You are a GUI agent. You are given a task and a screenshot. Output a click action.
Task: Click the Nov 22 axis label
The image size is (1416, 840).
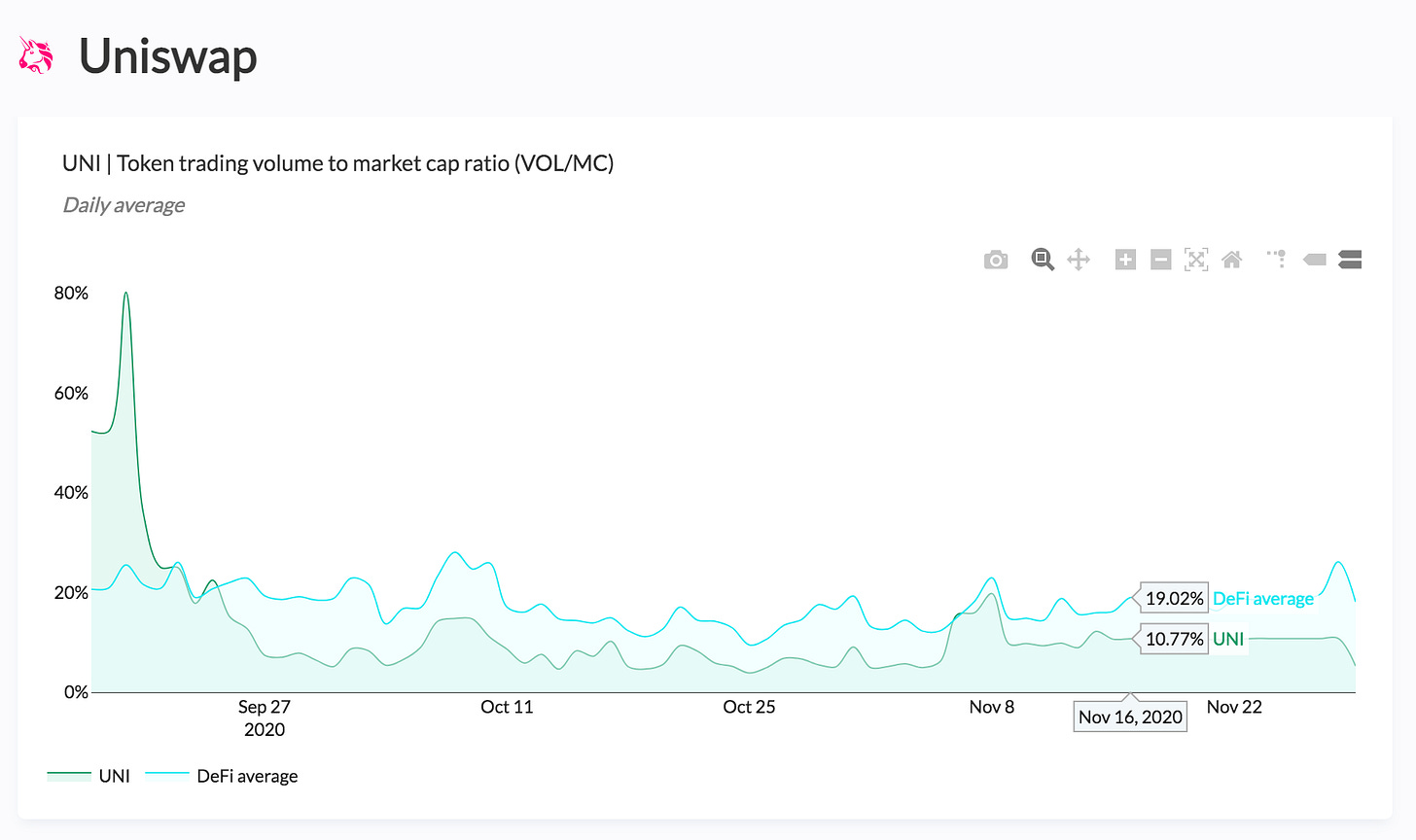coord(1234,707)
